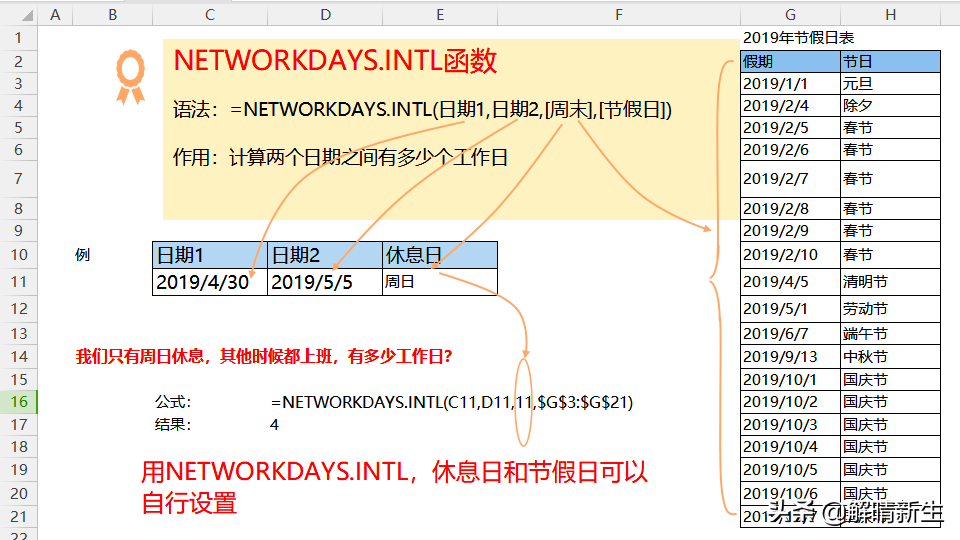Select the 端午节 cell
This screenshot has height=540, width=960.
[x=891, y=334]
